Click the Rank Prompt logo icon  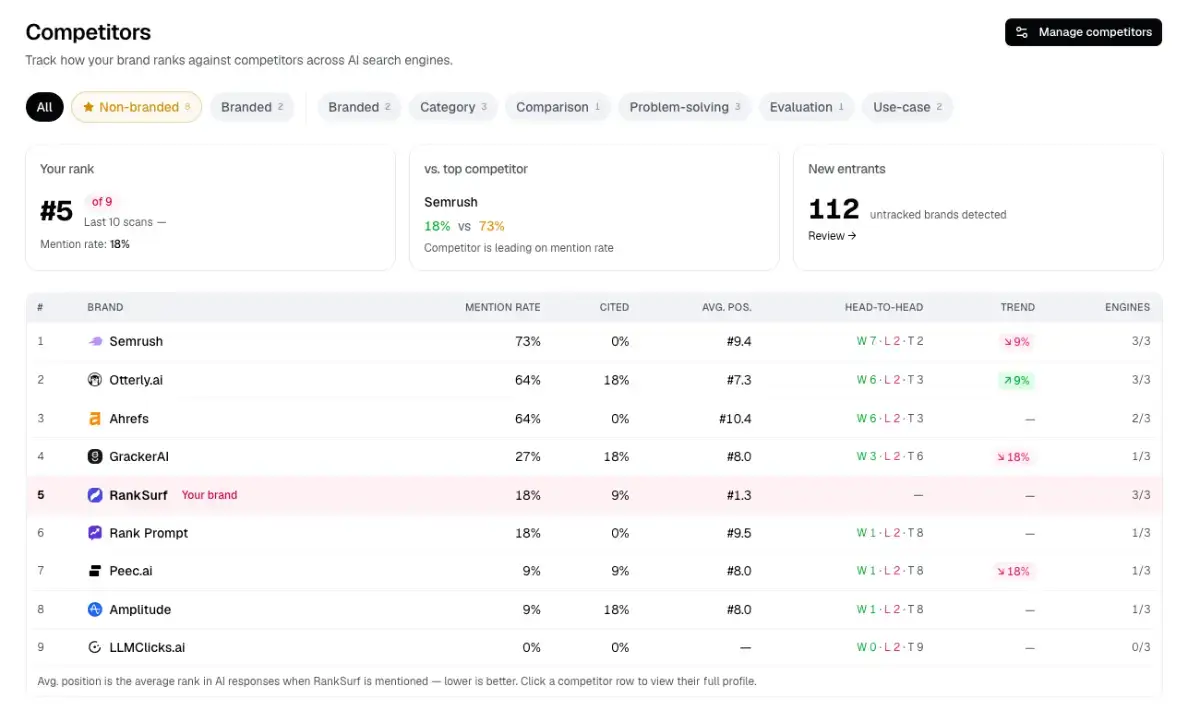pyautogui.click(x=95, y=533)
